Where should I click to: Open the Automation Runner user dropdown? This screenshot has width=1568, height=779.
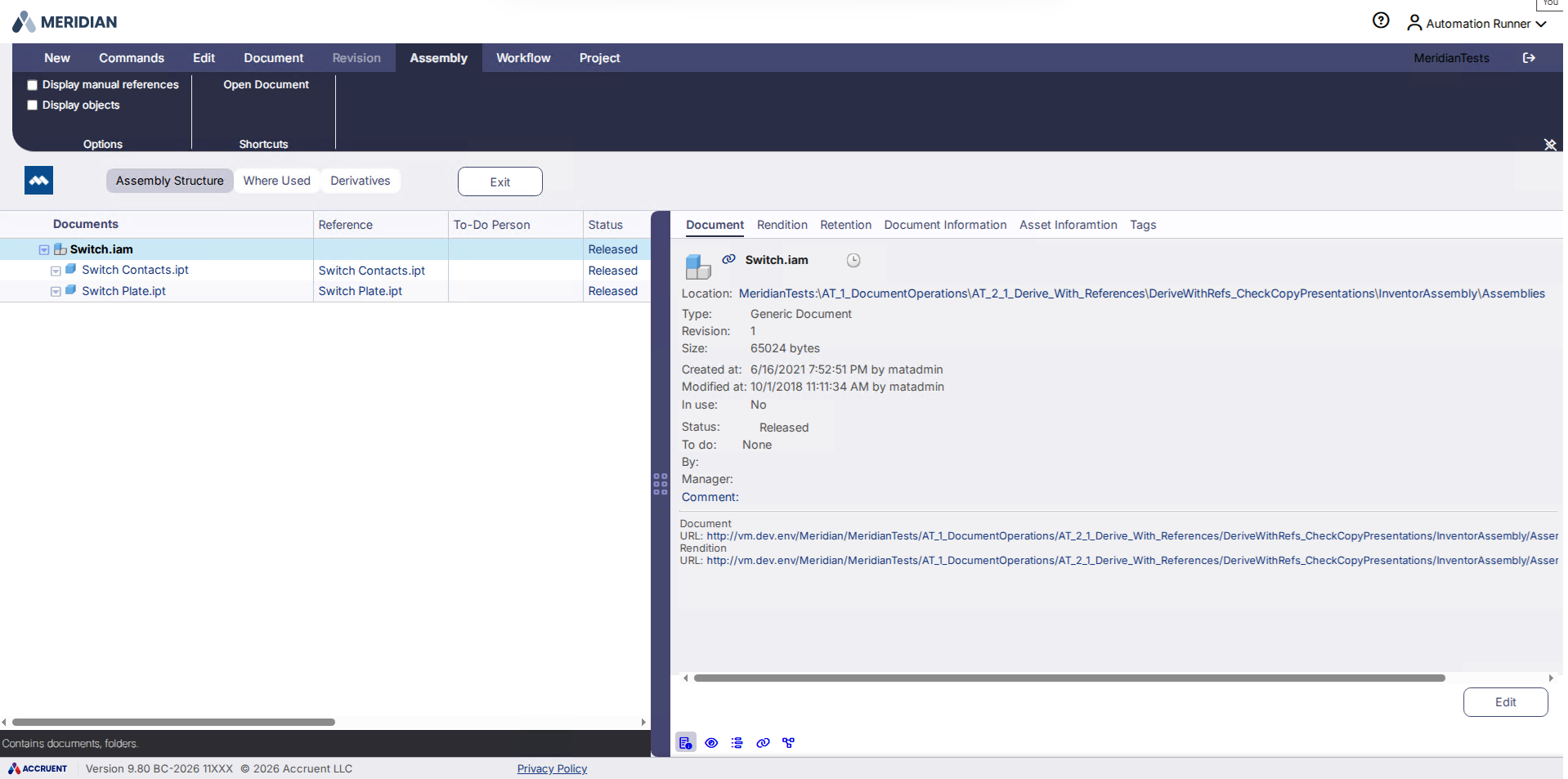1476,24
